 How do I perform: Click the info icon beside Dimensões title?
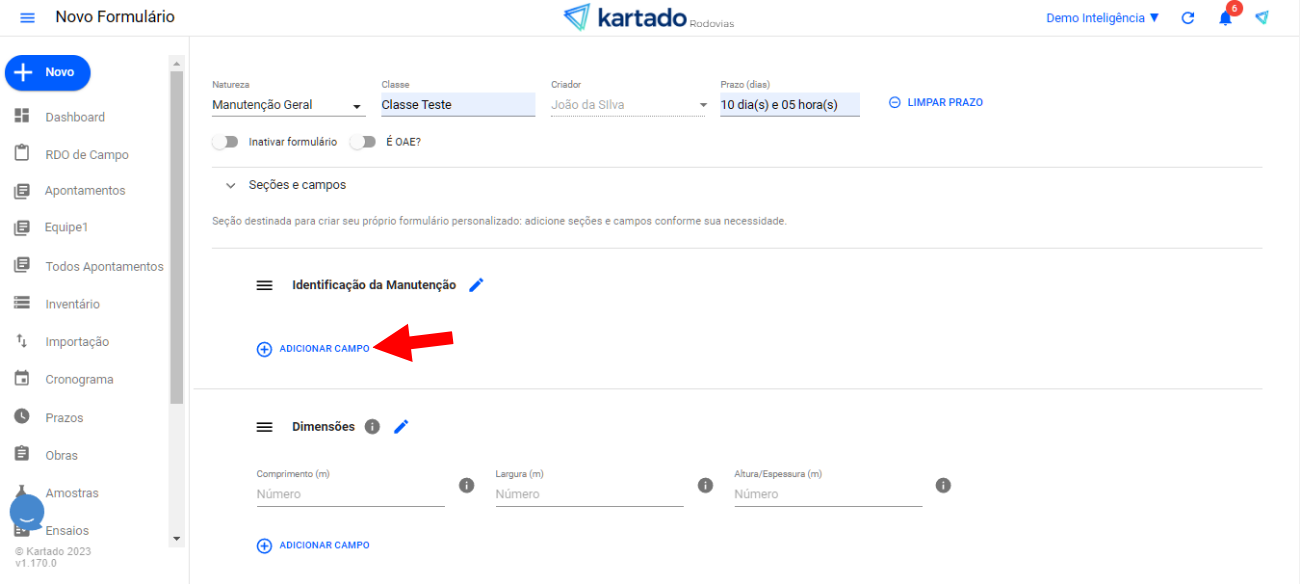pos(372,427)
